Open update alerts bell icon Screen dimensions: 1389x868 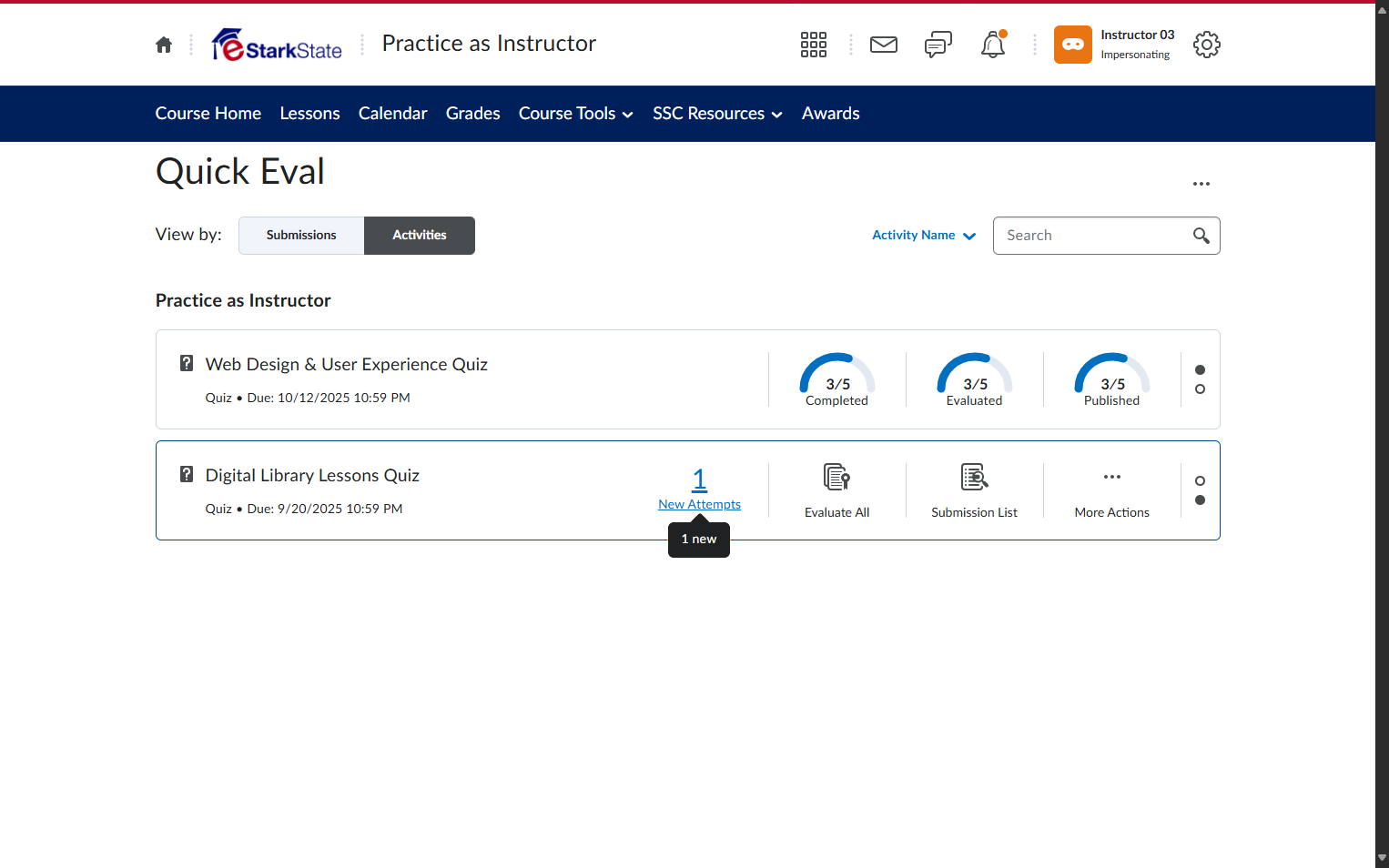click(993, 45)
